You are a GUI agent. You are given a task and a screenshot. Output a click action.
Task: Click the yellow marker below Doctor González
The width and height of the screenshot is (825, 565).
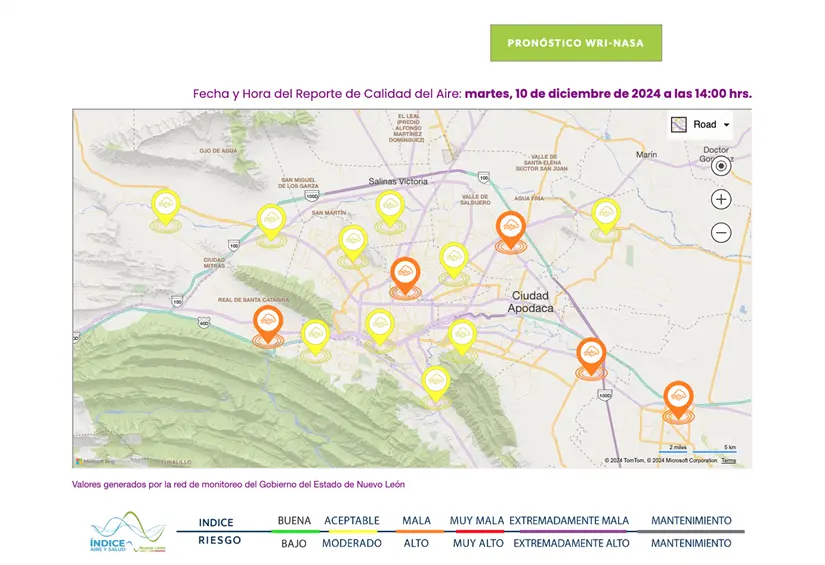(605, 215)
